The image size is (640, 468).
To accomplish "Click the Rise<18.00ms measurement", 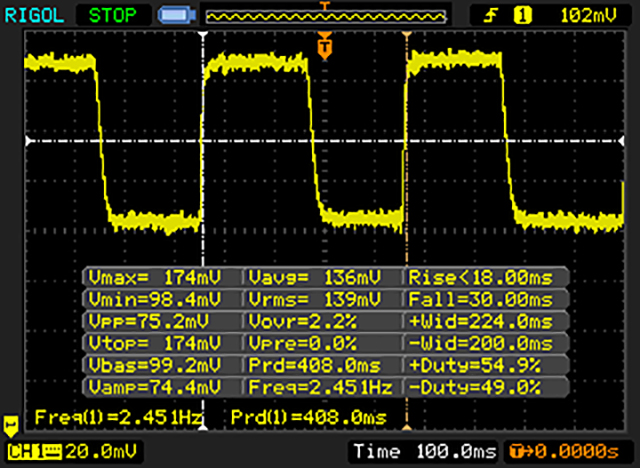I will coord(480,278).
